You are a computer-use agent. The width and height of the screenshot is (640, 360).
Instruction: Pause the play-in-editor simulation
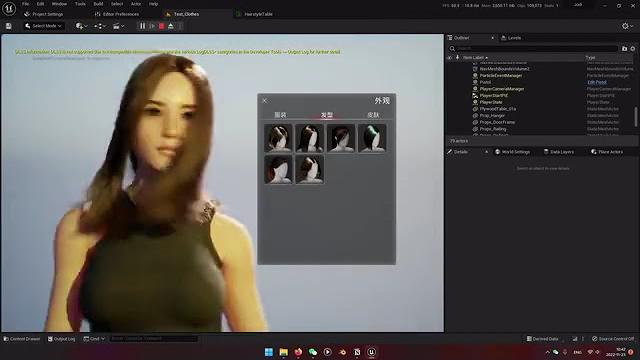(x=142, y=26)
